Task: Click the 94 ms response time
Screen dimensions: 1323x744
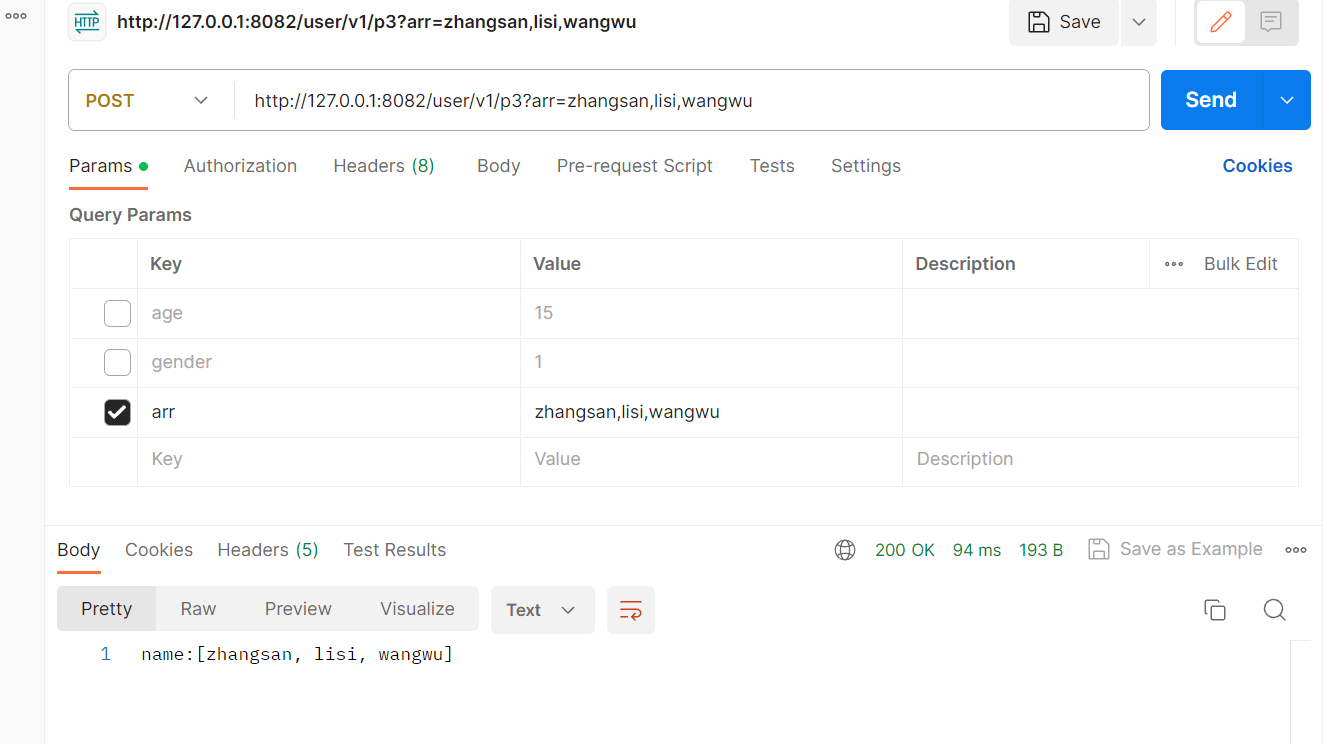Action: [x=977, y=550]
